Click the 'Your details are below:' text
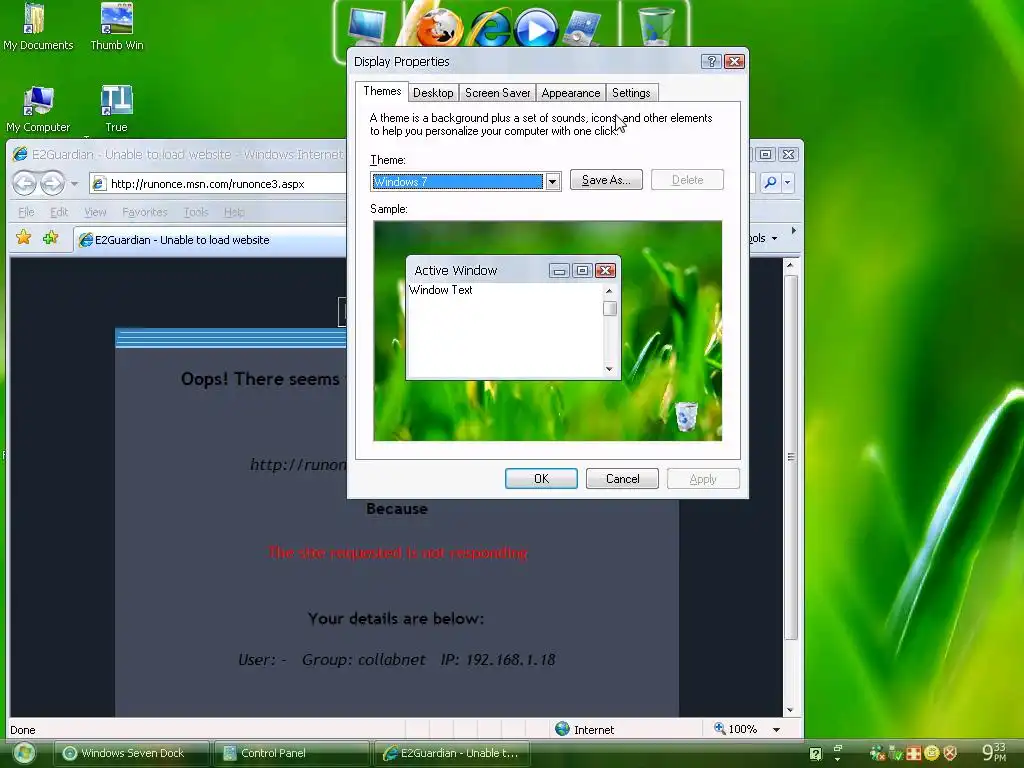 [x=396, y=618]
